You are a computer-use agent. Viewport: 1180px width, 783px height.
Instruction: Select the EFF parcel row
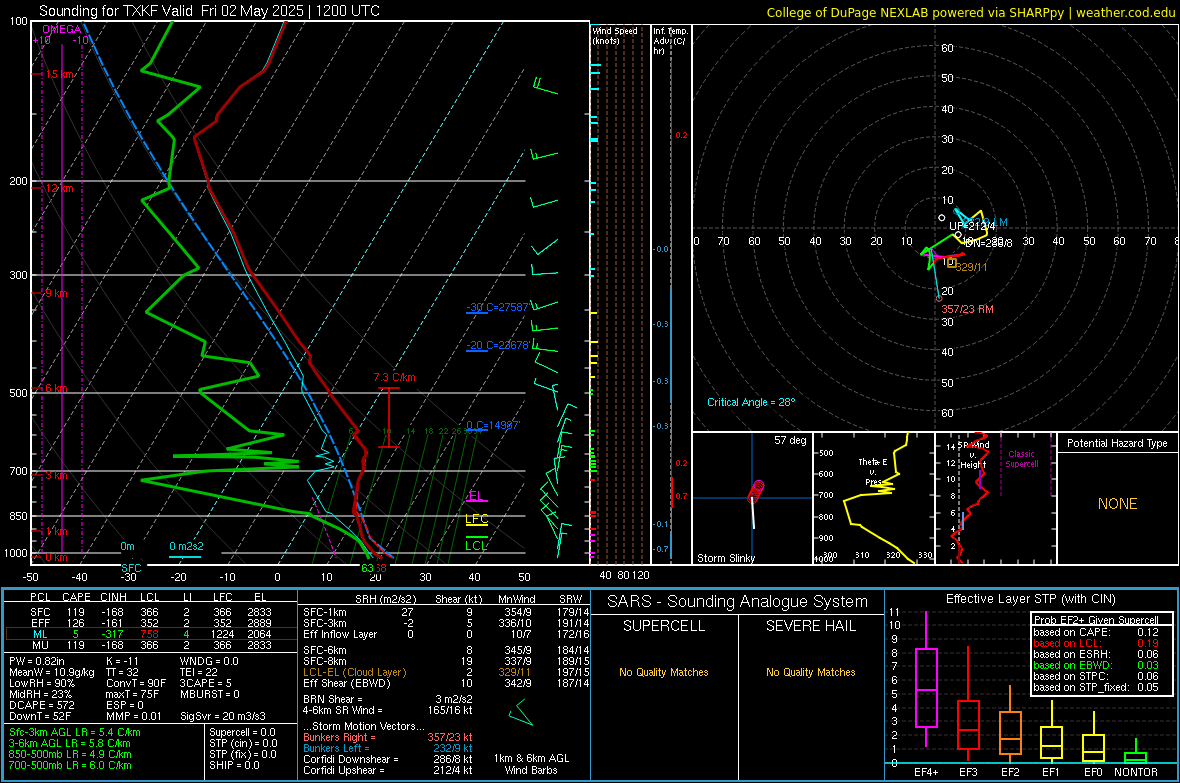coord(149,623)
